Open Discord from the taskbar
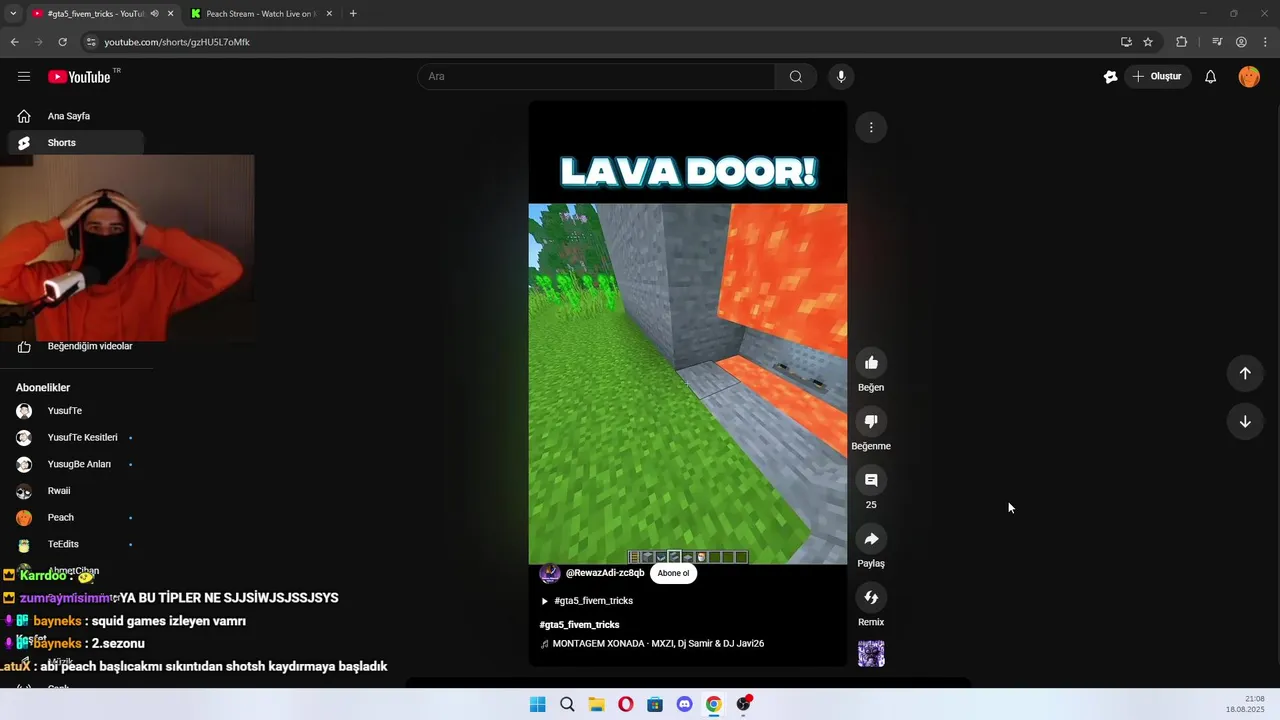1280x720 pixels. [684, 705]
